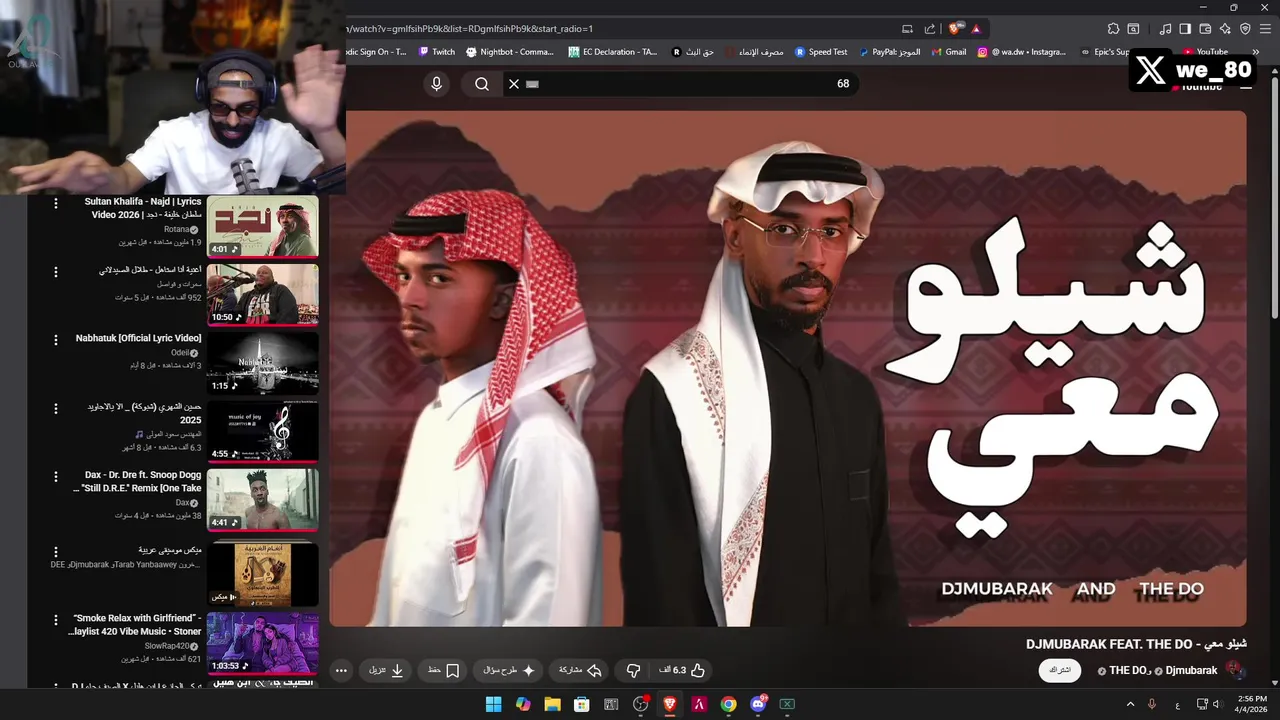
Task: Expand the system tray hidden icons chevron
Action: tap(1131, 704)
